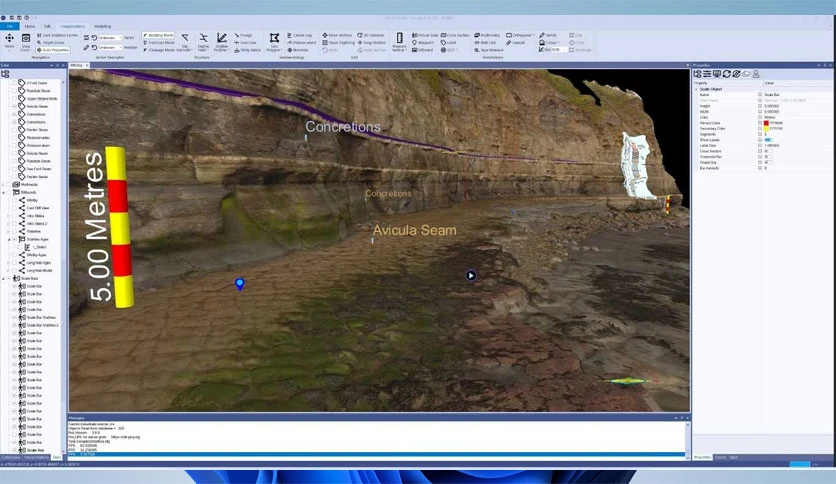The image size is (836, 484).
Task: Click the Sample tool
Action: (516, 43)
